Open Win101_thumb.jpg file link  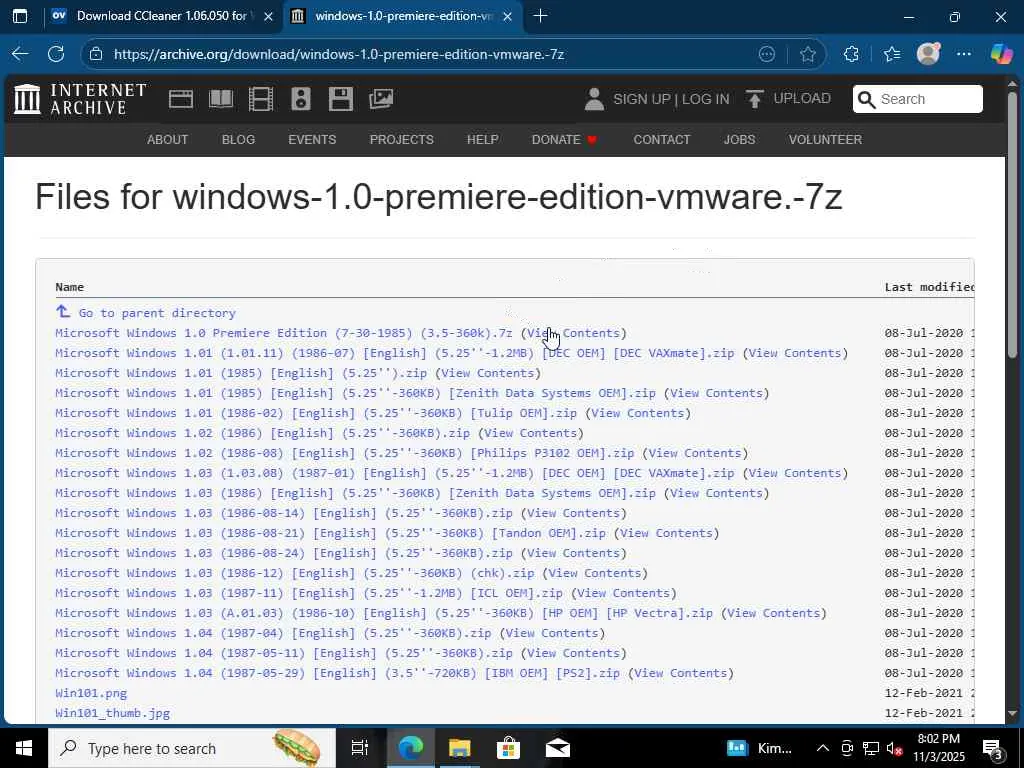[112, 713]
